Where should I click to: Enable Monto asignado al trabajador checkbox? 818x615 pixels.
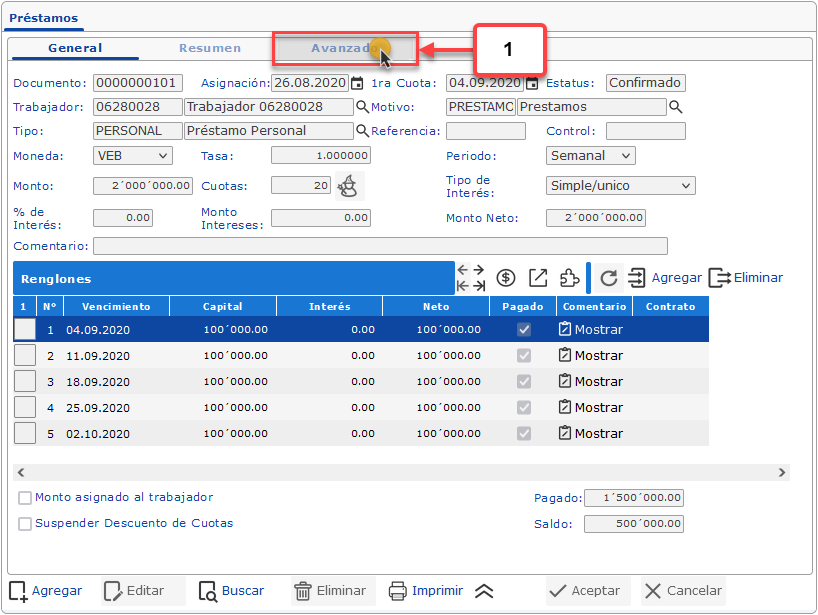point(25,498)
